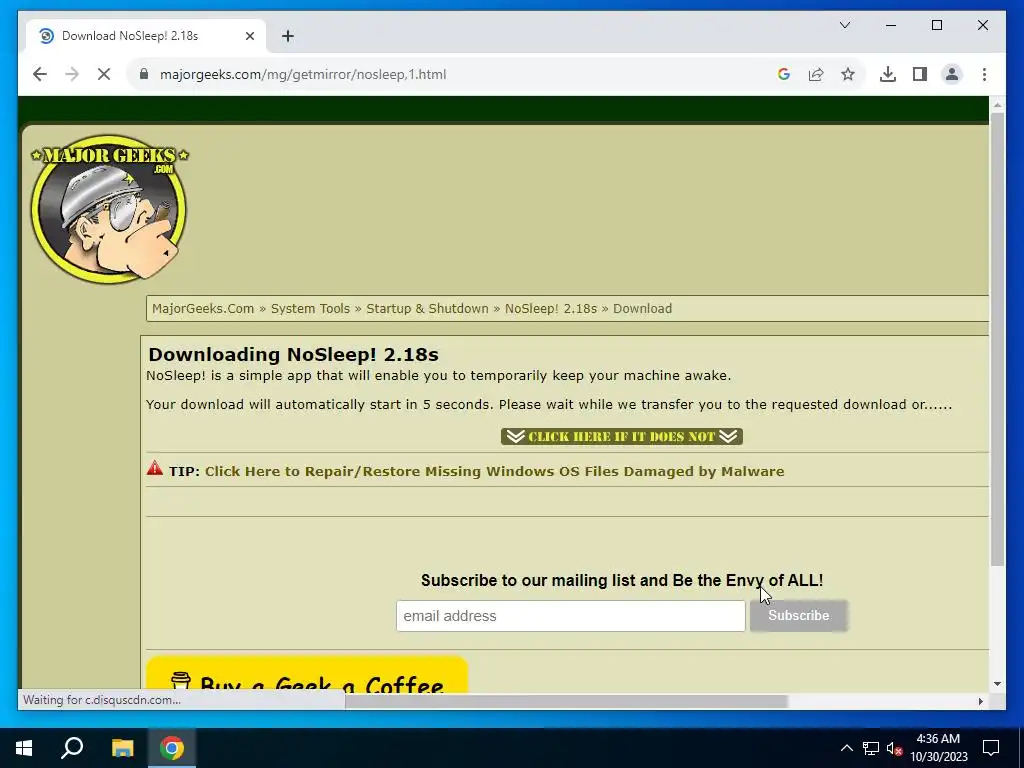The height and width of the screenshot is (768, 1024).
Task: Bookmark this page with the star icon
Action: click(x=848, y=74)
